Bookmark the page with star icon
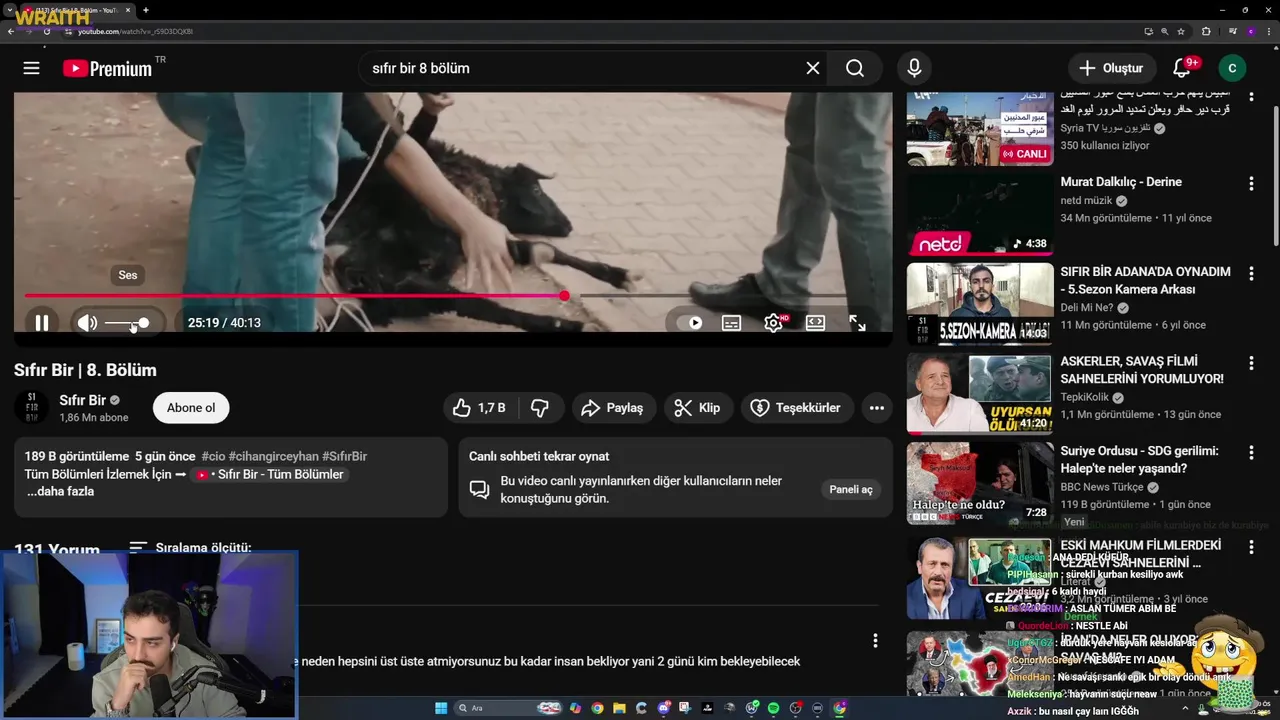 pyautogui.click(x=1181, y=31)
